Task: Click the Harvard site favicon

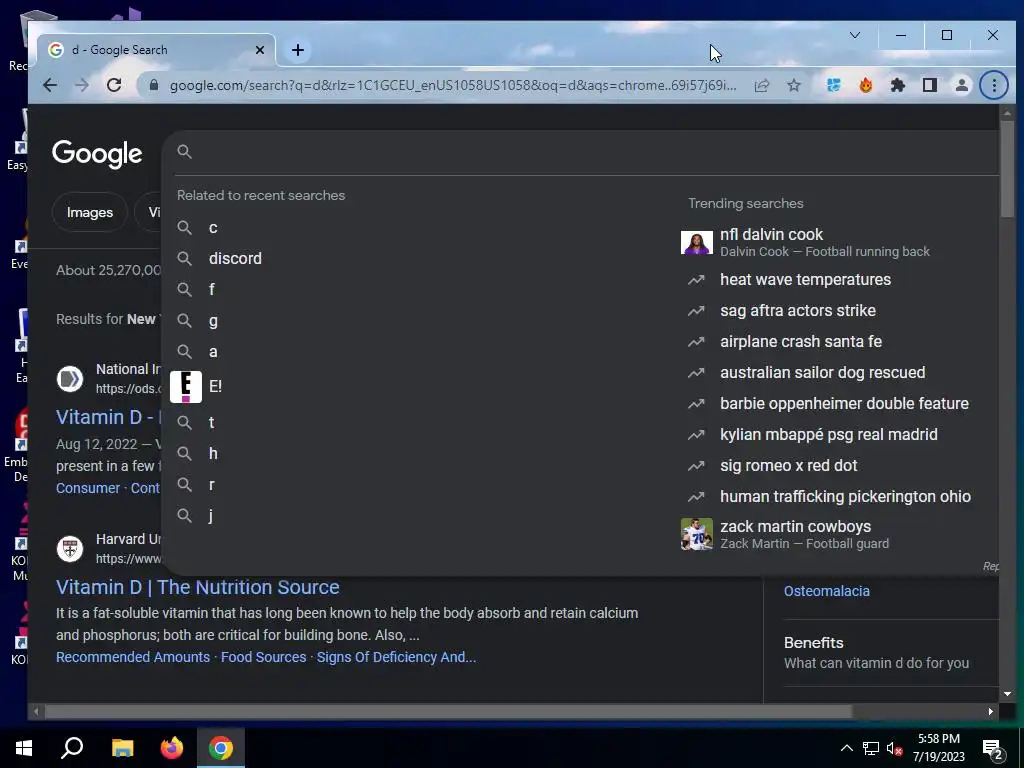Action: (x=70, y=549)
